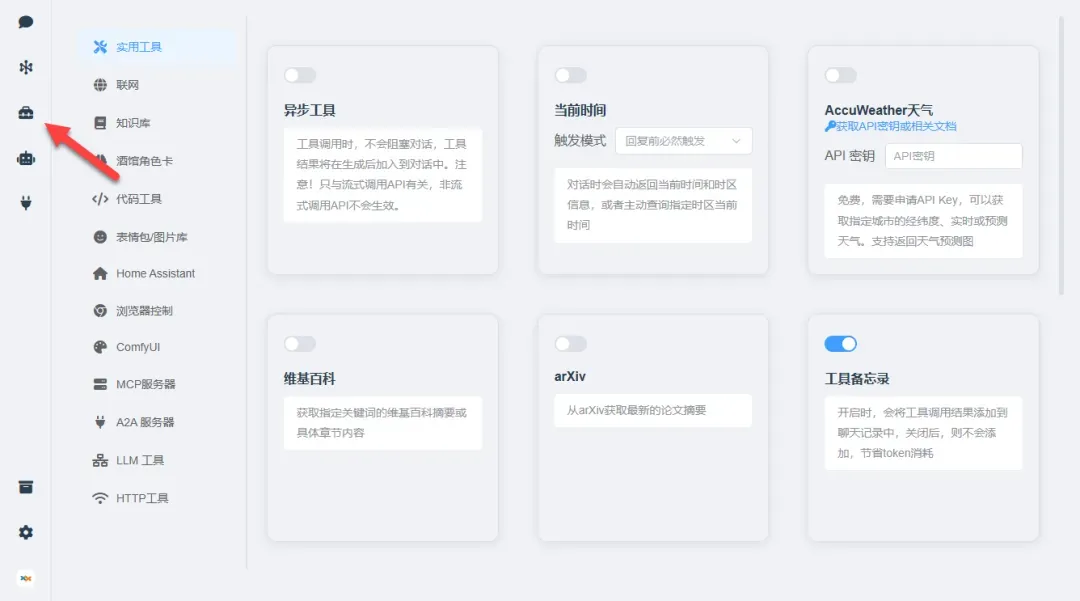Click the book icon beside 知识库
1080x601 pixels.
pyautogui.click(x=101, y=123)
